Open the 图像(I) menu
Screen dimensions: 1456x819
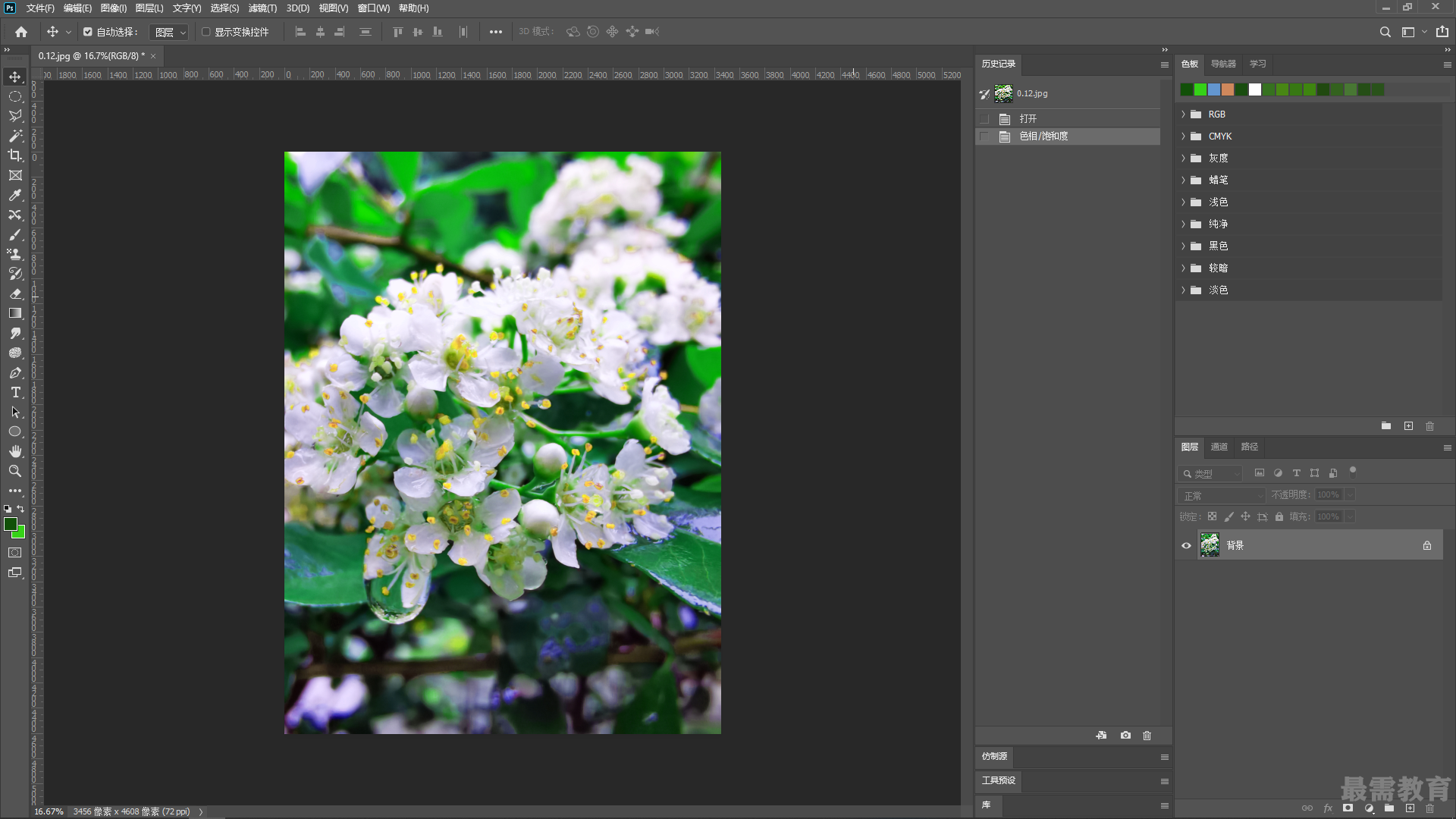click(x=114, y=8)
